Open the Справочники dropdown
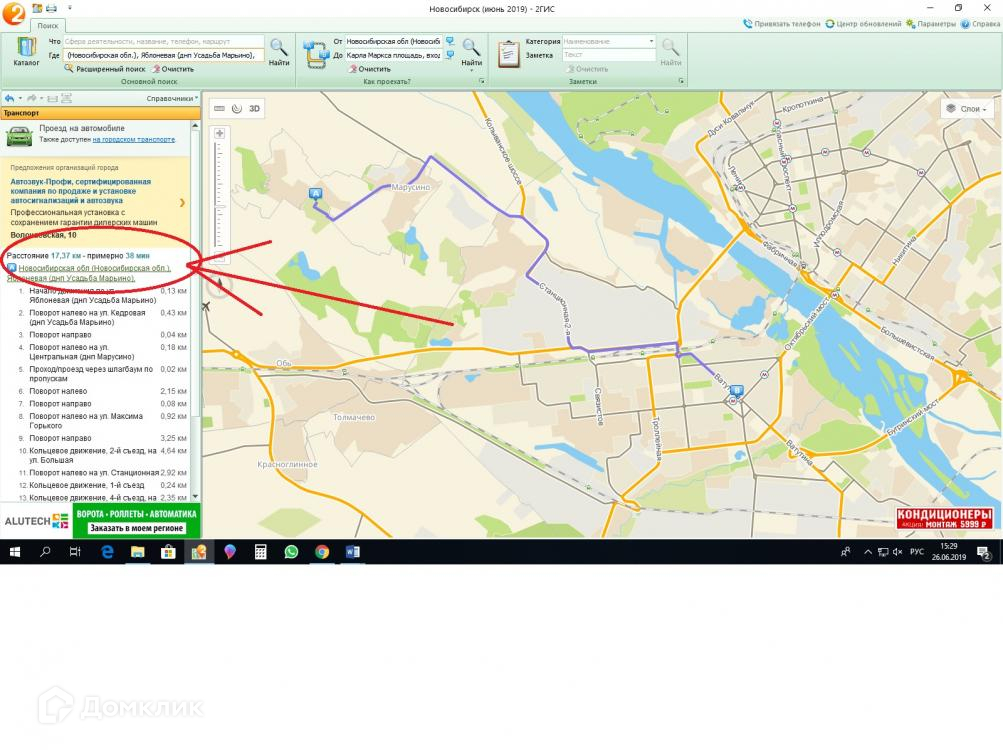The image size is (1003, 750). [171, 99]
